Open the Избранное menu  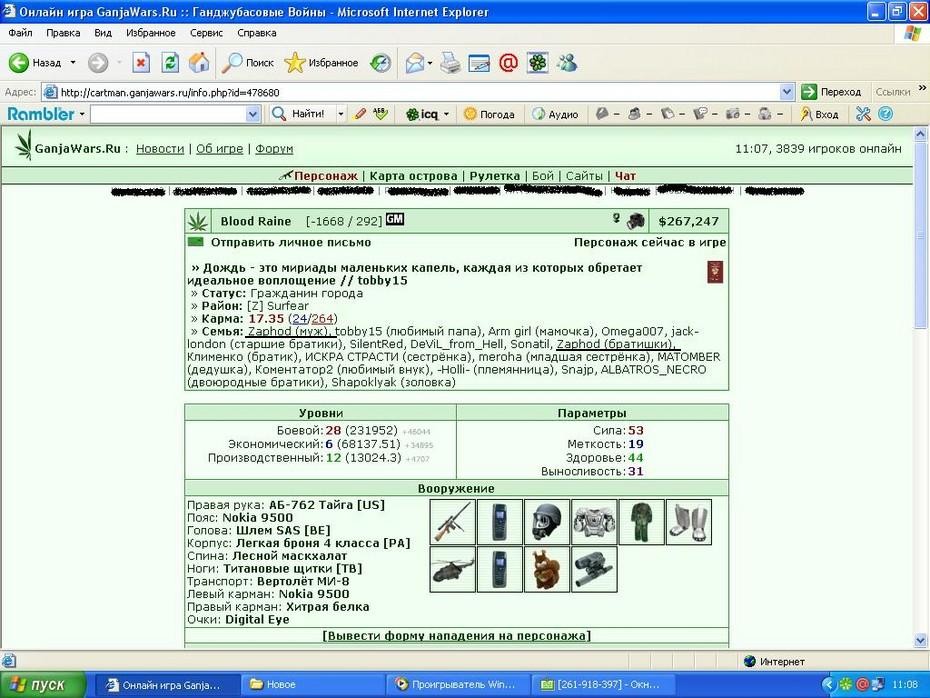(151, 33)
